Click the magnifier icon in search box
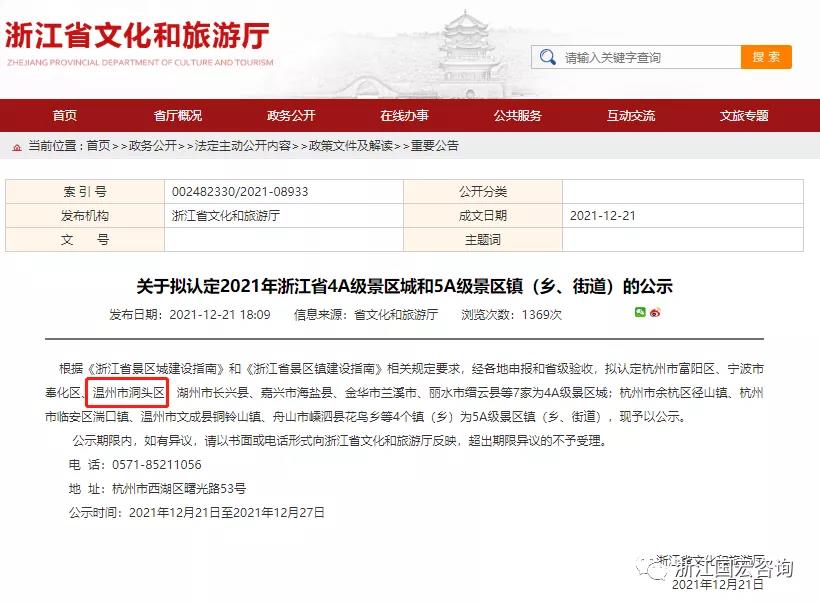This screenshot has height=604, width=820. (x=548, y=57)
